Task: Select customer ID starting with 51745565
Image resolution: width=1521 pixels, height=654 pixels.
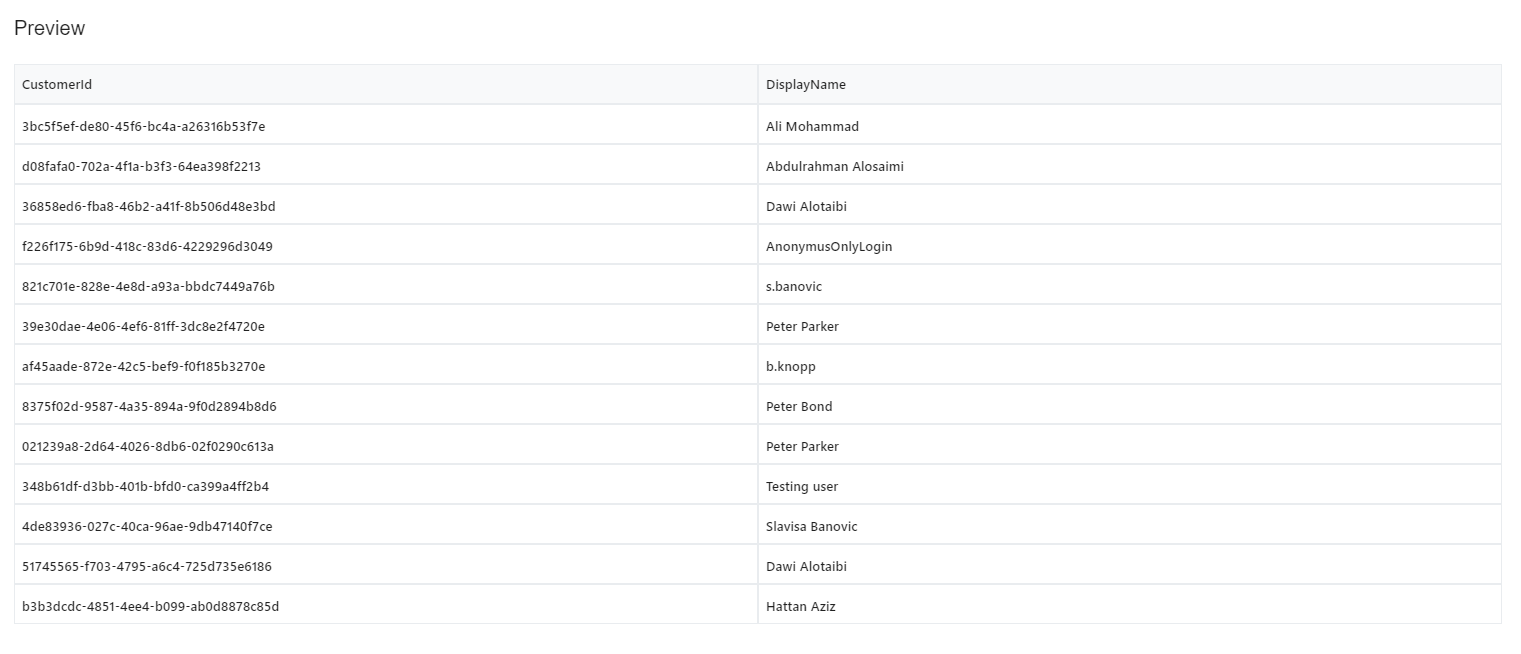Action: [146, 567]
